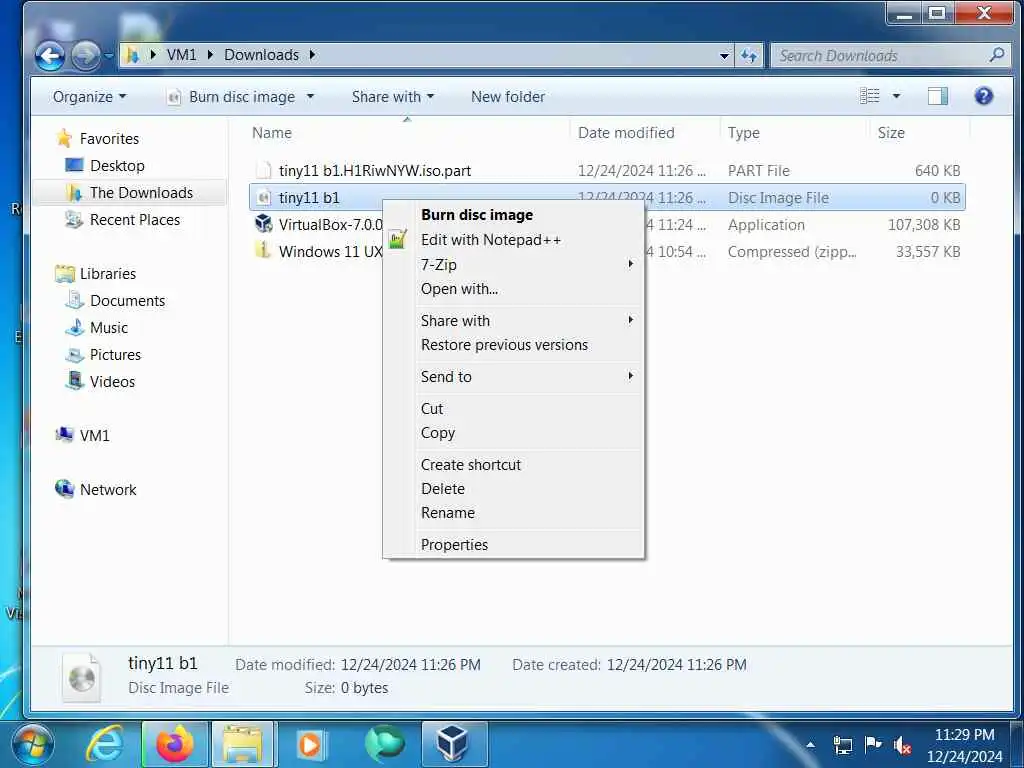Click the Network globe icon
This screenshot has width=1024, height=768.
[65, 488]
